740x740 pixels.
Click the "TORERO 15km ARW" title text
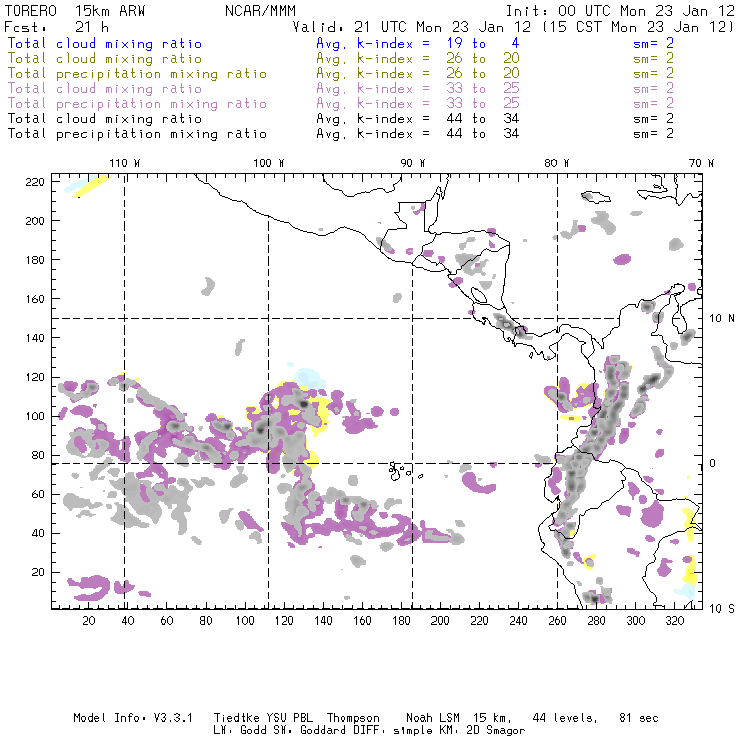click(75, 11)
